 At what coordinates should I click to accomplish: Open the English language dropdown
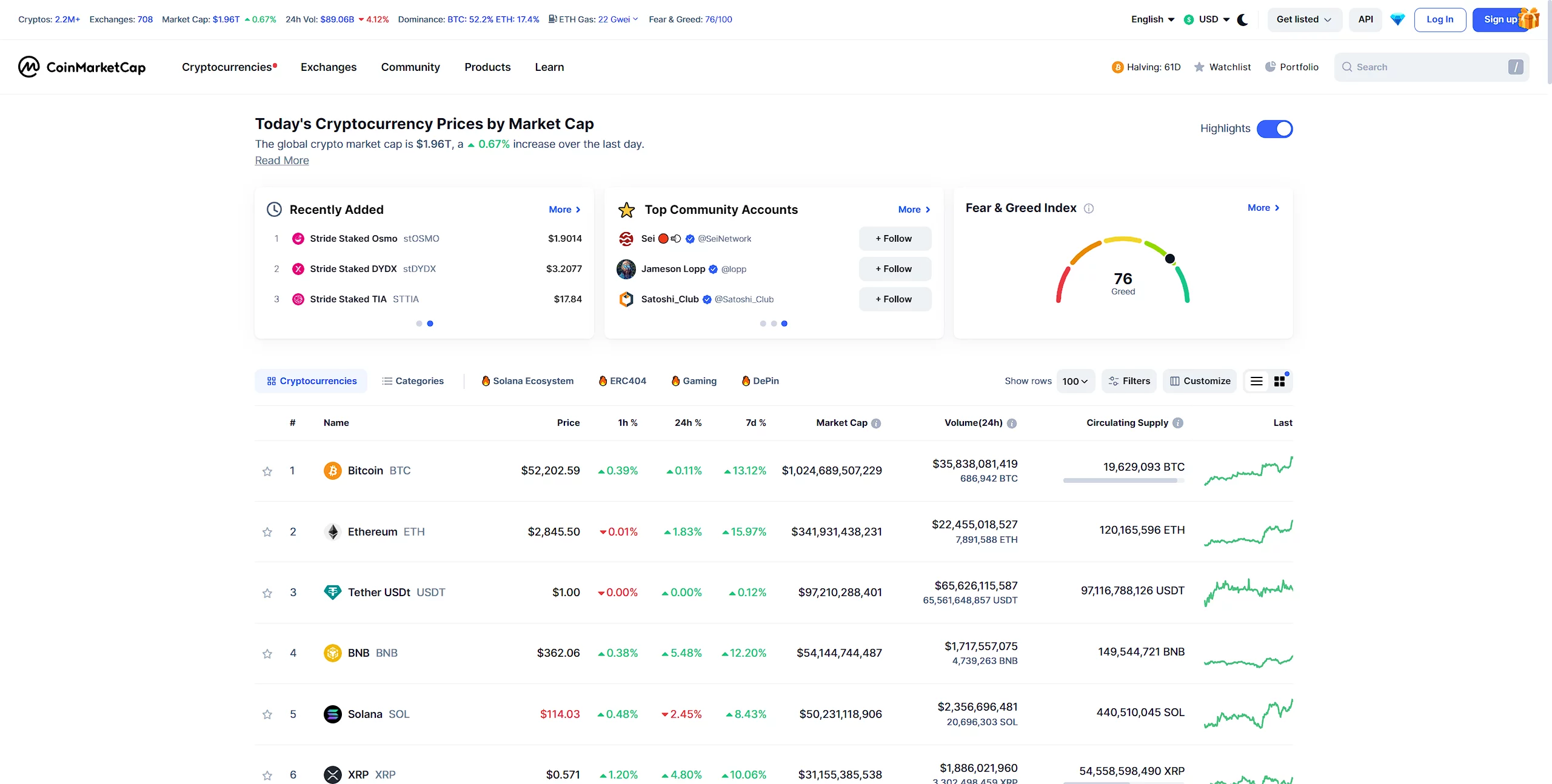coord(1152,19)
